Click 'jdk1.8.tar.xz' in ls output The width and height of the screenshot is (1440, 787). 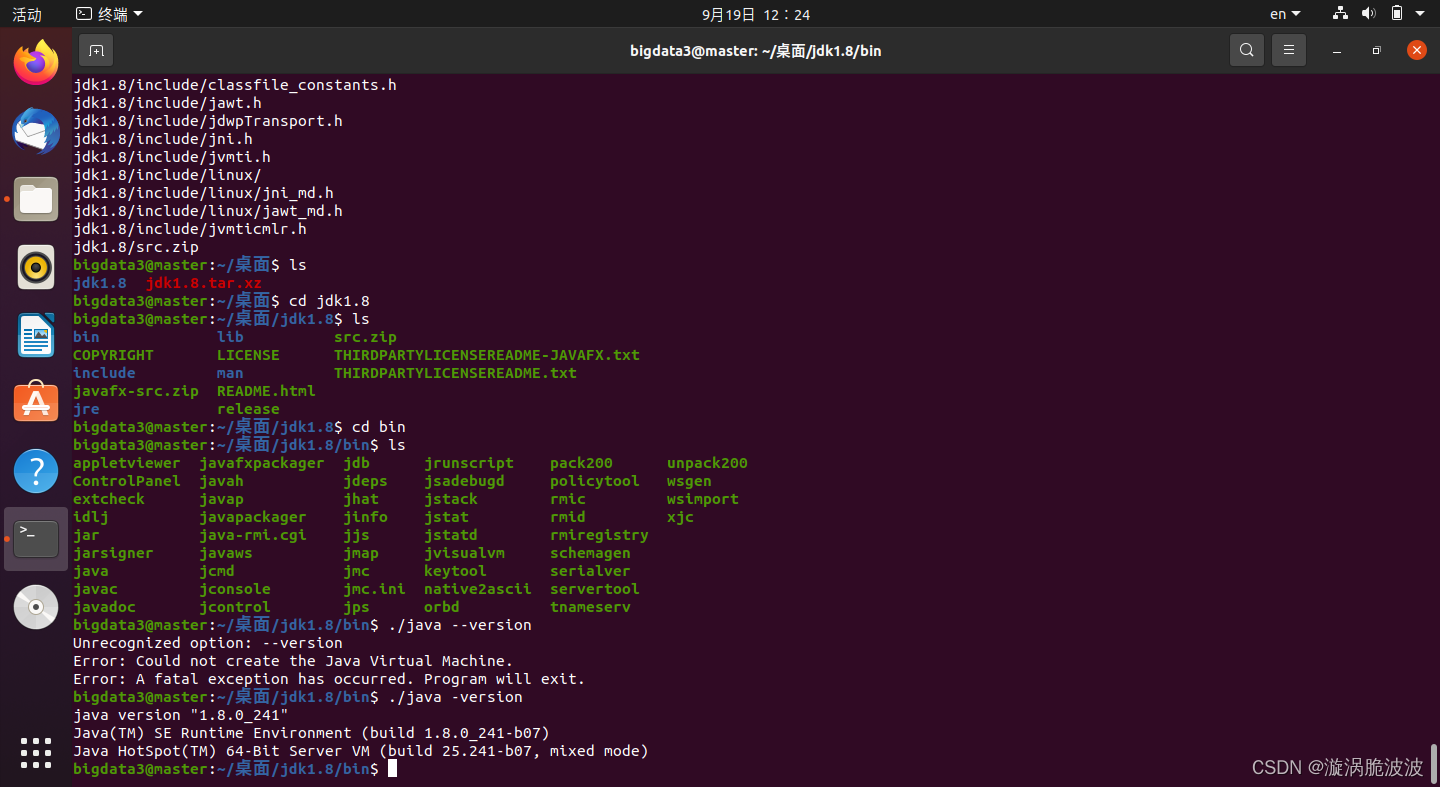(204, 283)
